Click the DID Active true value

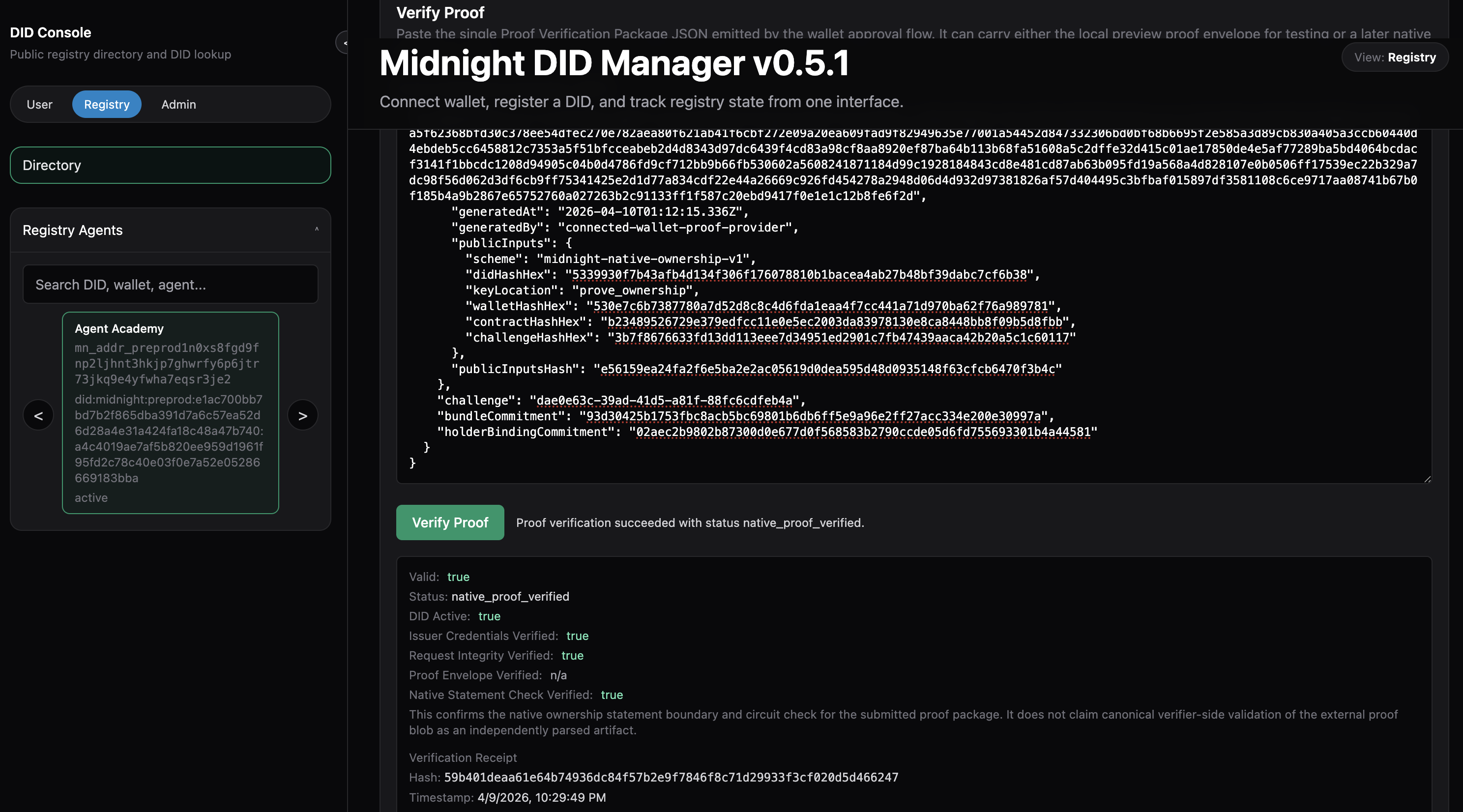(x=489, y=616)
